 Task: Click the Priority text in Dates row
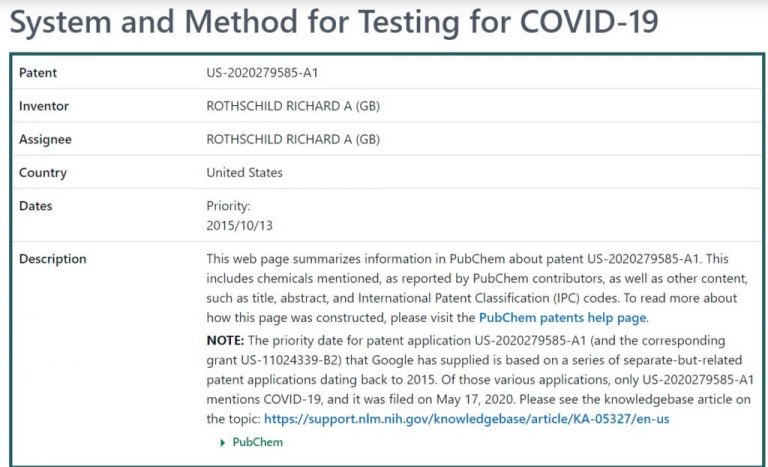tap(226, 206)
